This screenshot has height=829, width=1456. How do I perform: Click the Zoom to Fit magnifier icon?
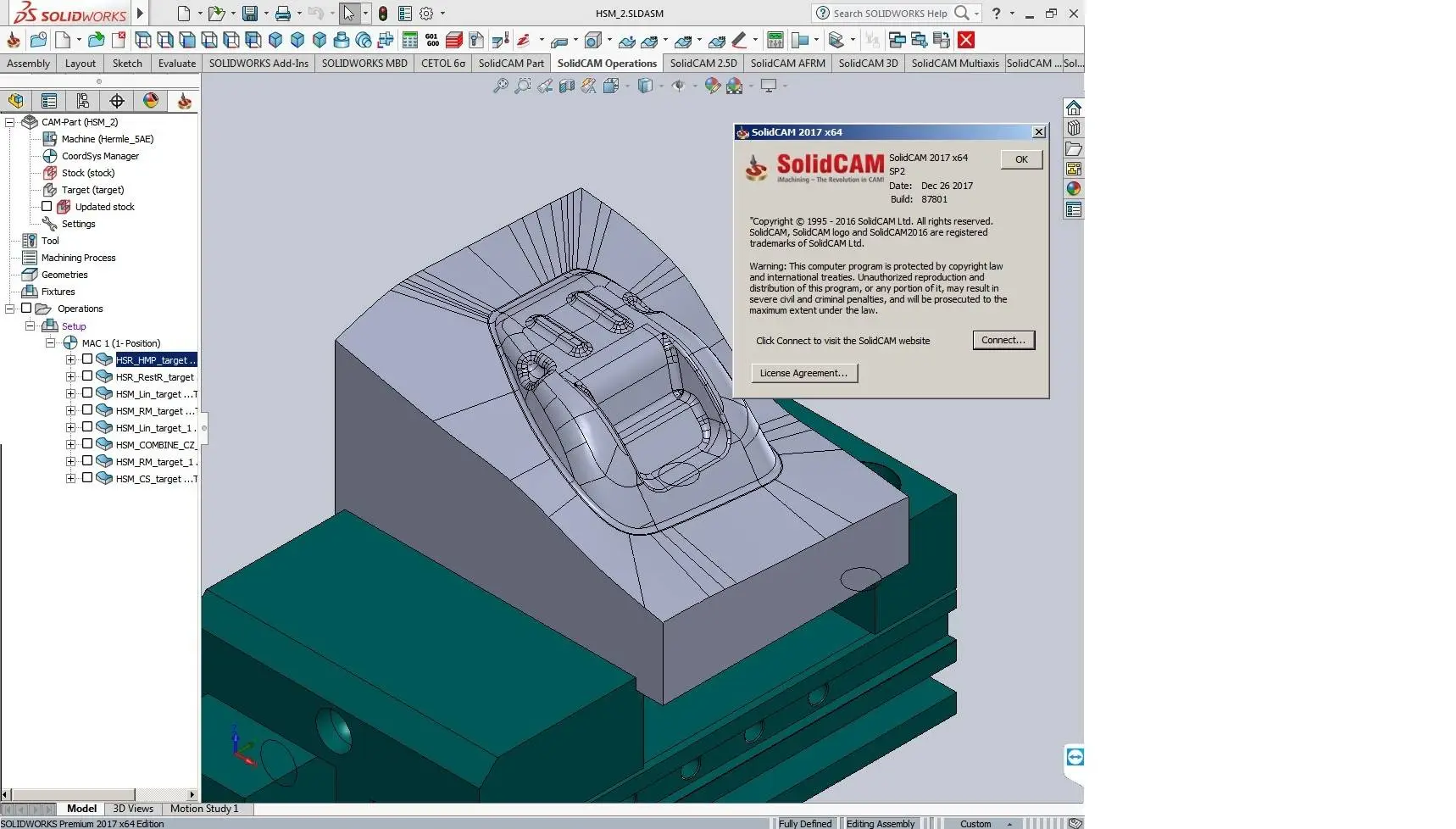click(x=501, y=86)
